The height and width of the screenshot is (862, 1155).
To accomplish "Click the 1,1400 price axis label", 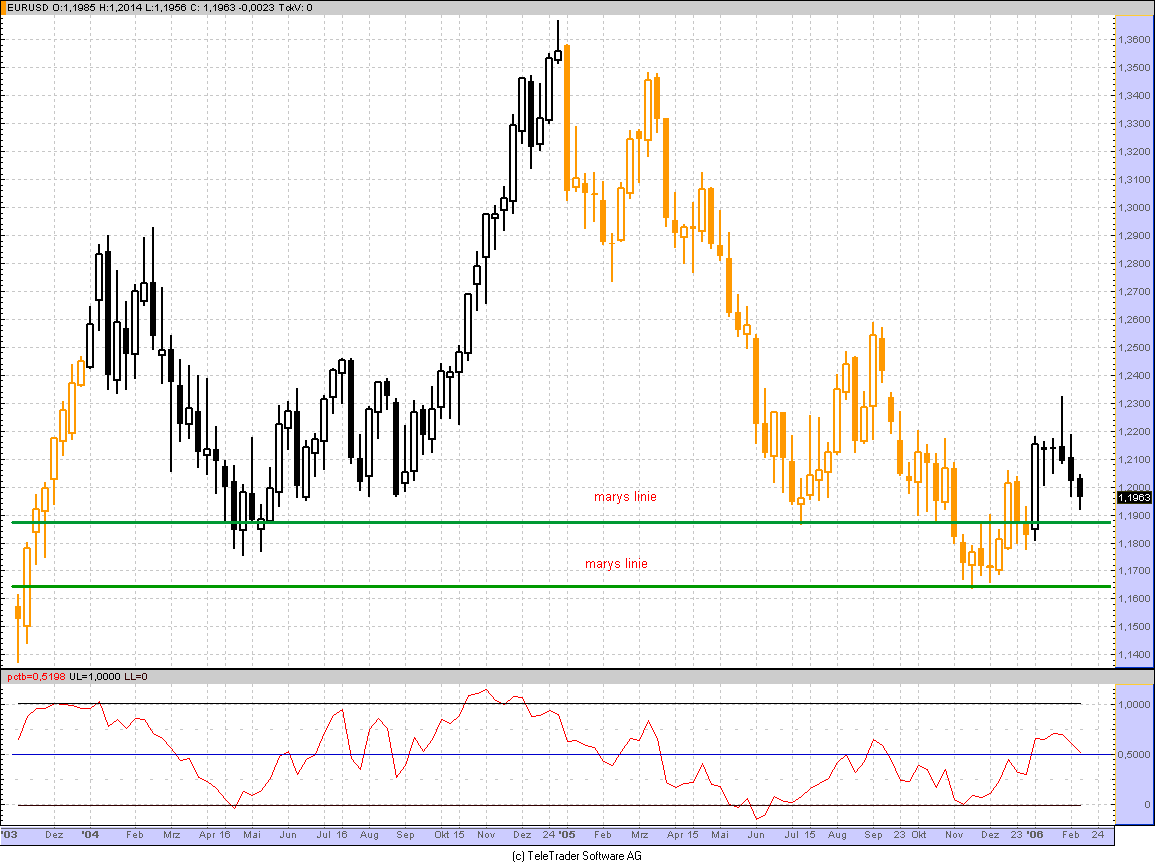I will pyautogui.click(x=1134, y=655).
